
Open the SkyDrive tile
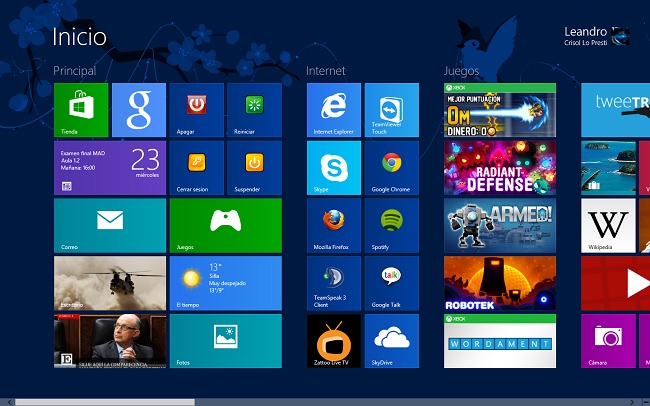(x=392, y=341)
